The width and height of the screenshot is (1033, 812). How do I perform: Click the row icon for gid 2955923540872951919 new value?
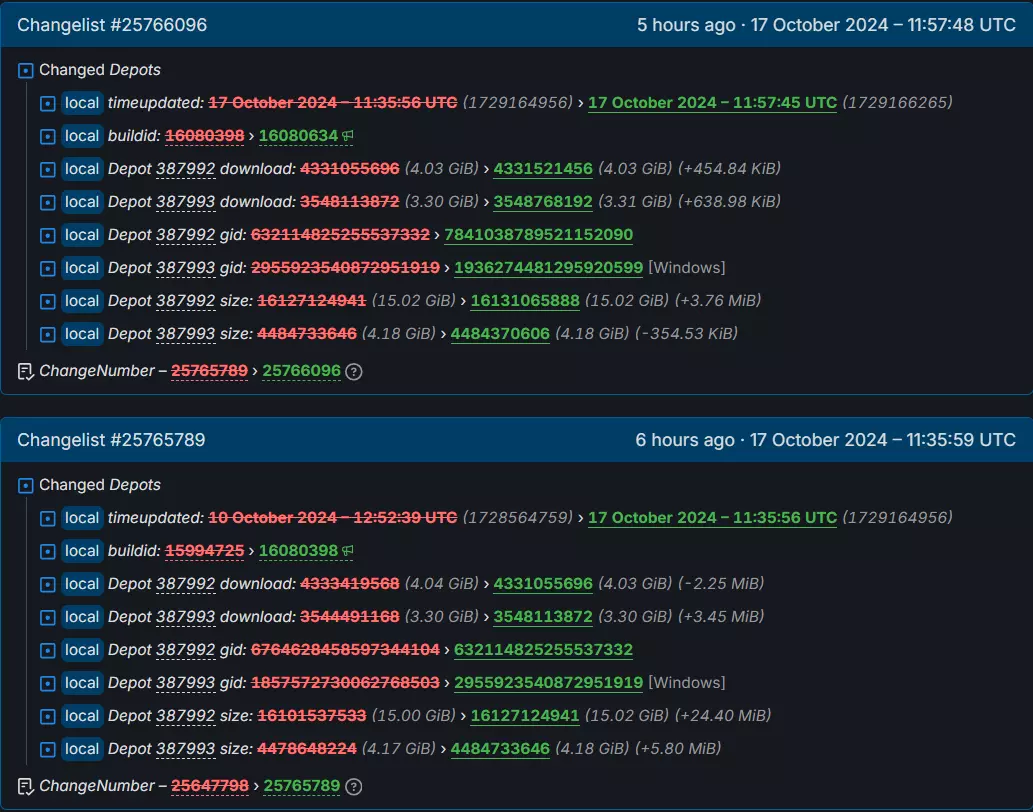[47, 683]
